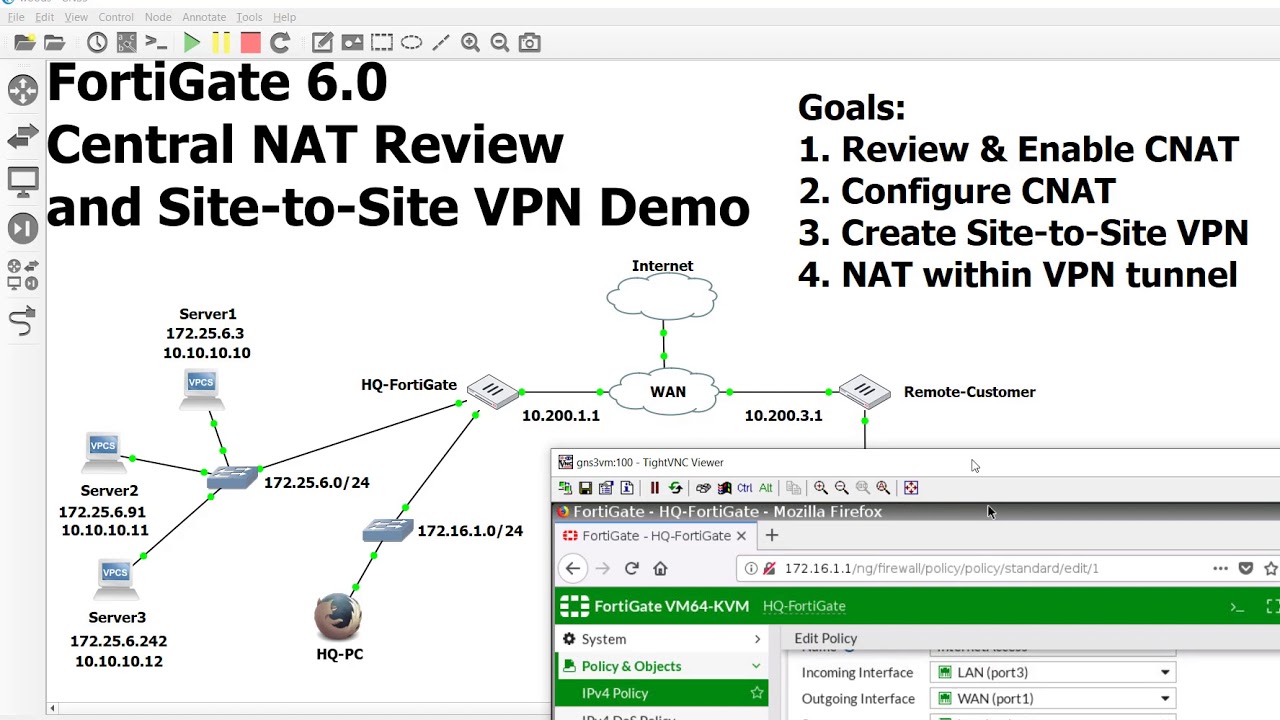Open the Control menu
1280x720 pixels.
coord(116,17)
